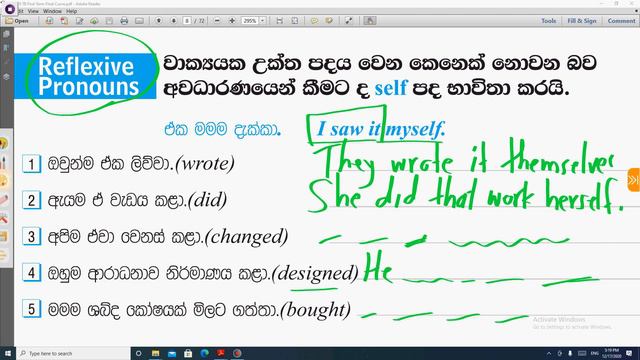The image size is (640, 360).
Task: Click the zoom percentage field
Action: pos(250,21)
